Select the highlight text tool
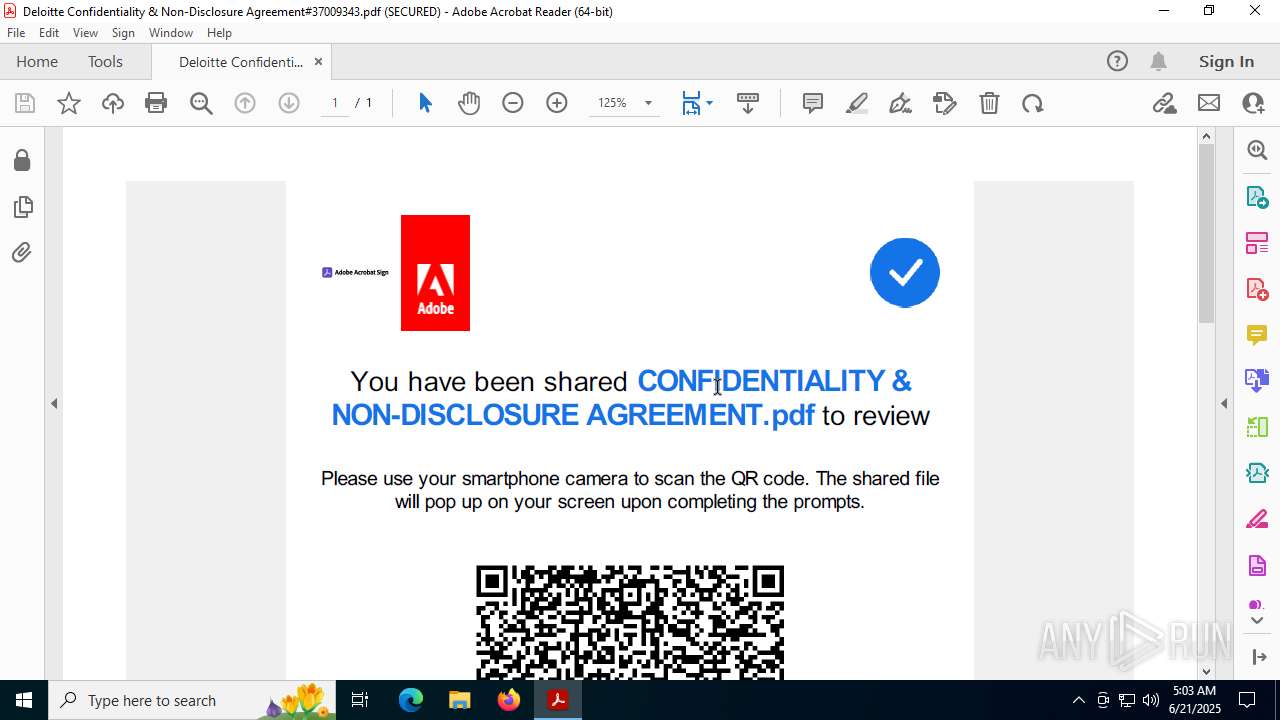Viewport: 1280px width, 720px height. (857, 103)
